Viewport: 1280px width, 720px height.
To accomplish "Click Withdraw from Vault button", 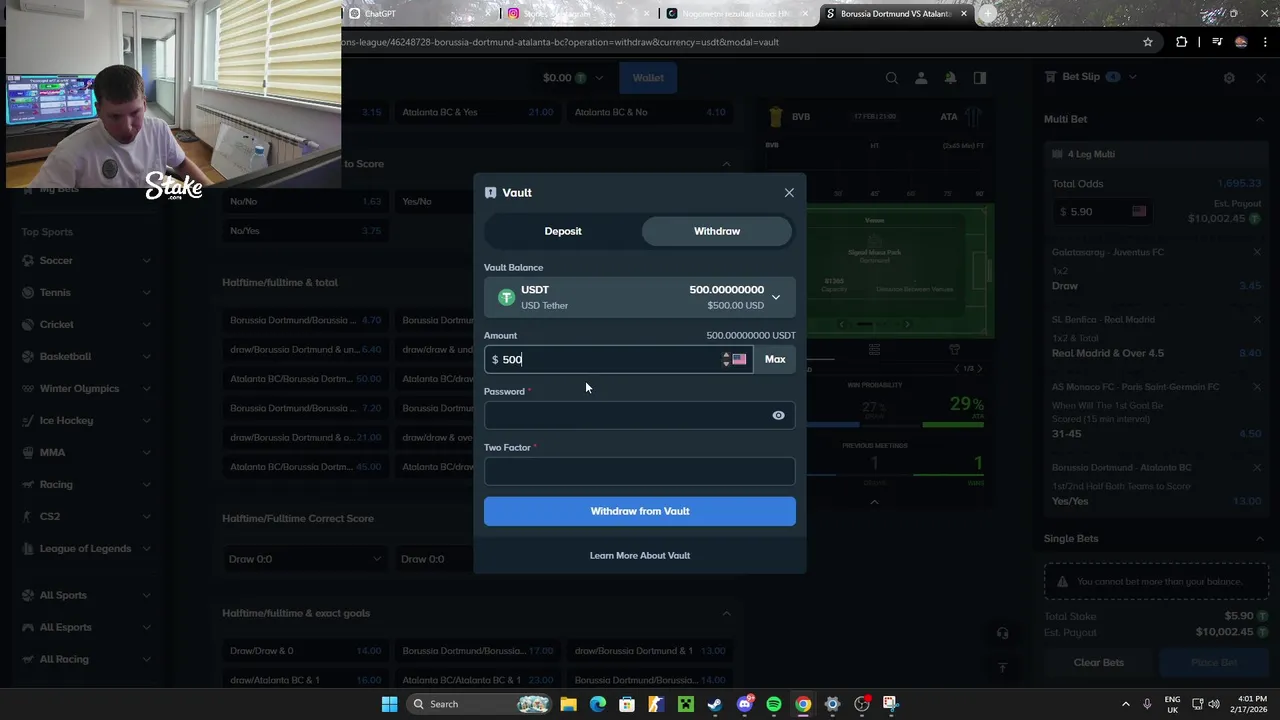I will 640,511.
